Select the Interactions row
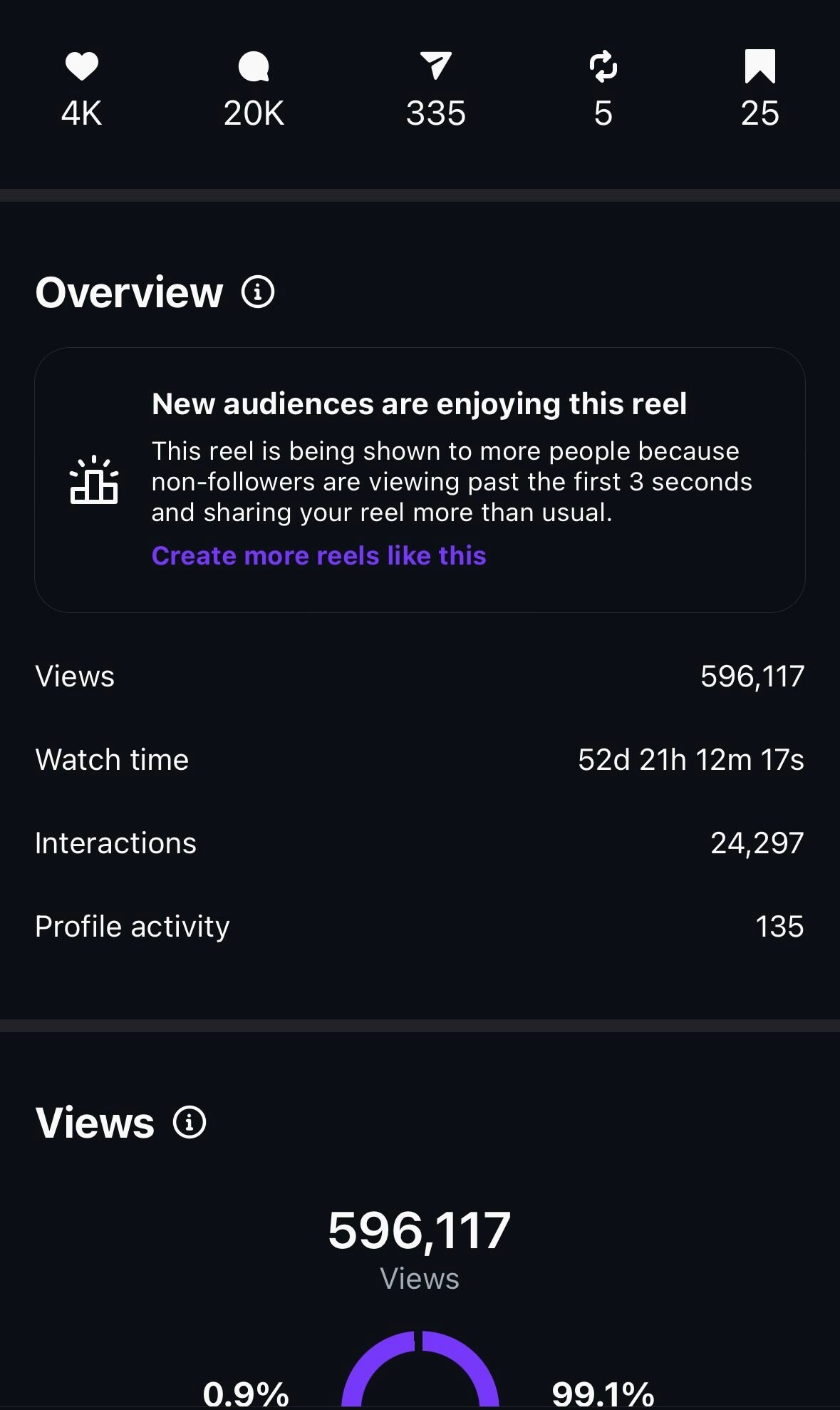840x1410 pixels. pos(420,843)
